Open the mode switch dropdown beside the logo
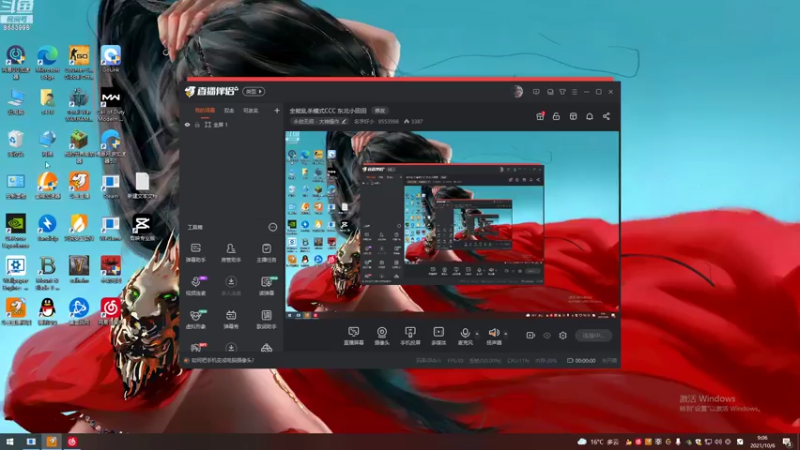 [254, 91]
